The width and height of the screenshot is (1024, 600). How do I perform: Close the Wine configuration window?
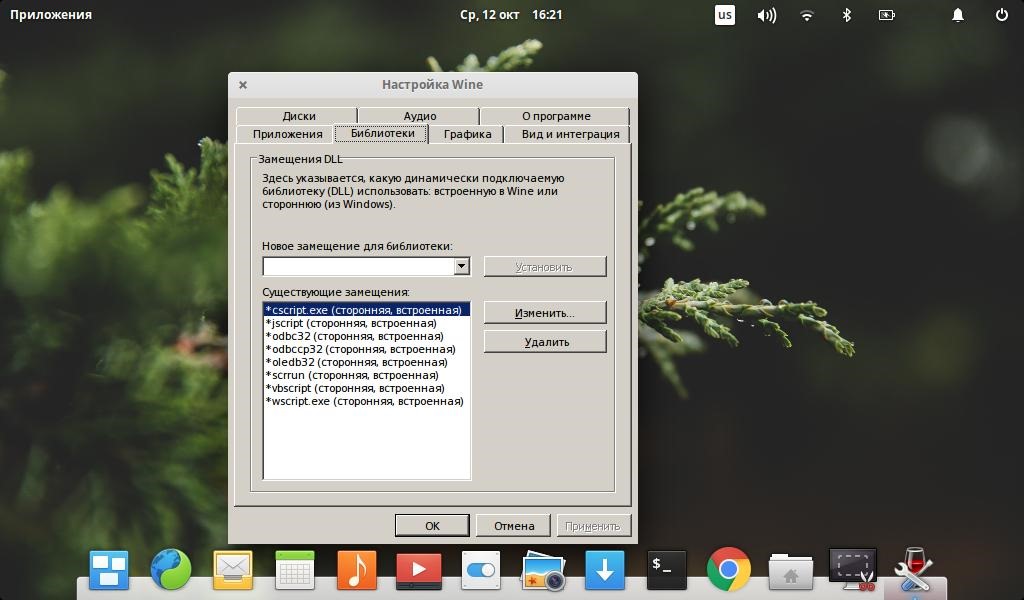[x=243, y=85]
